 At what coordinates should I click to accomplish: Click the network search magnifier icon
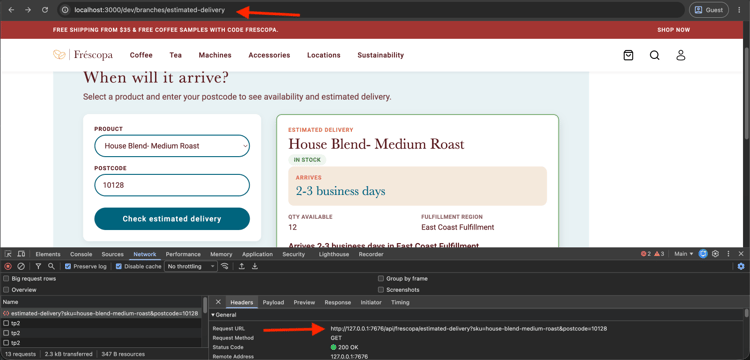(x=51, y=266)
